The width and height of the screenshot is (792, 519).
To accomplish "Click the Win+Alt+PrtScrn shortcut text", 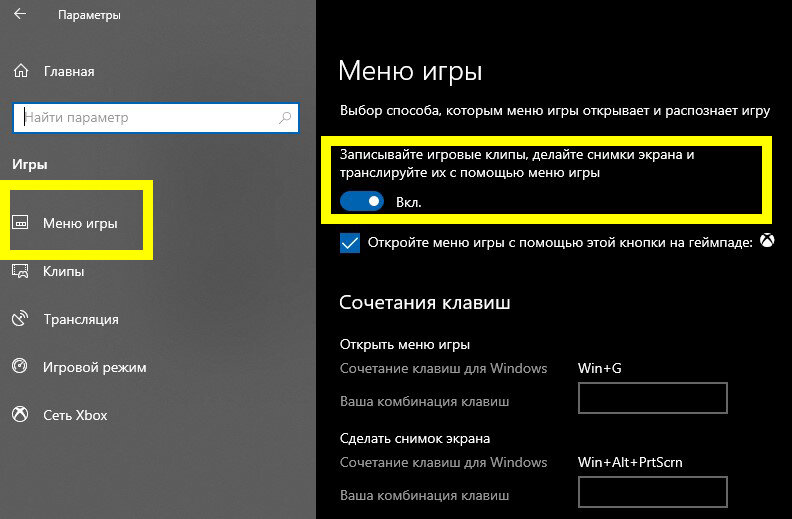I will coord(630,462).
